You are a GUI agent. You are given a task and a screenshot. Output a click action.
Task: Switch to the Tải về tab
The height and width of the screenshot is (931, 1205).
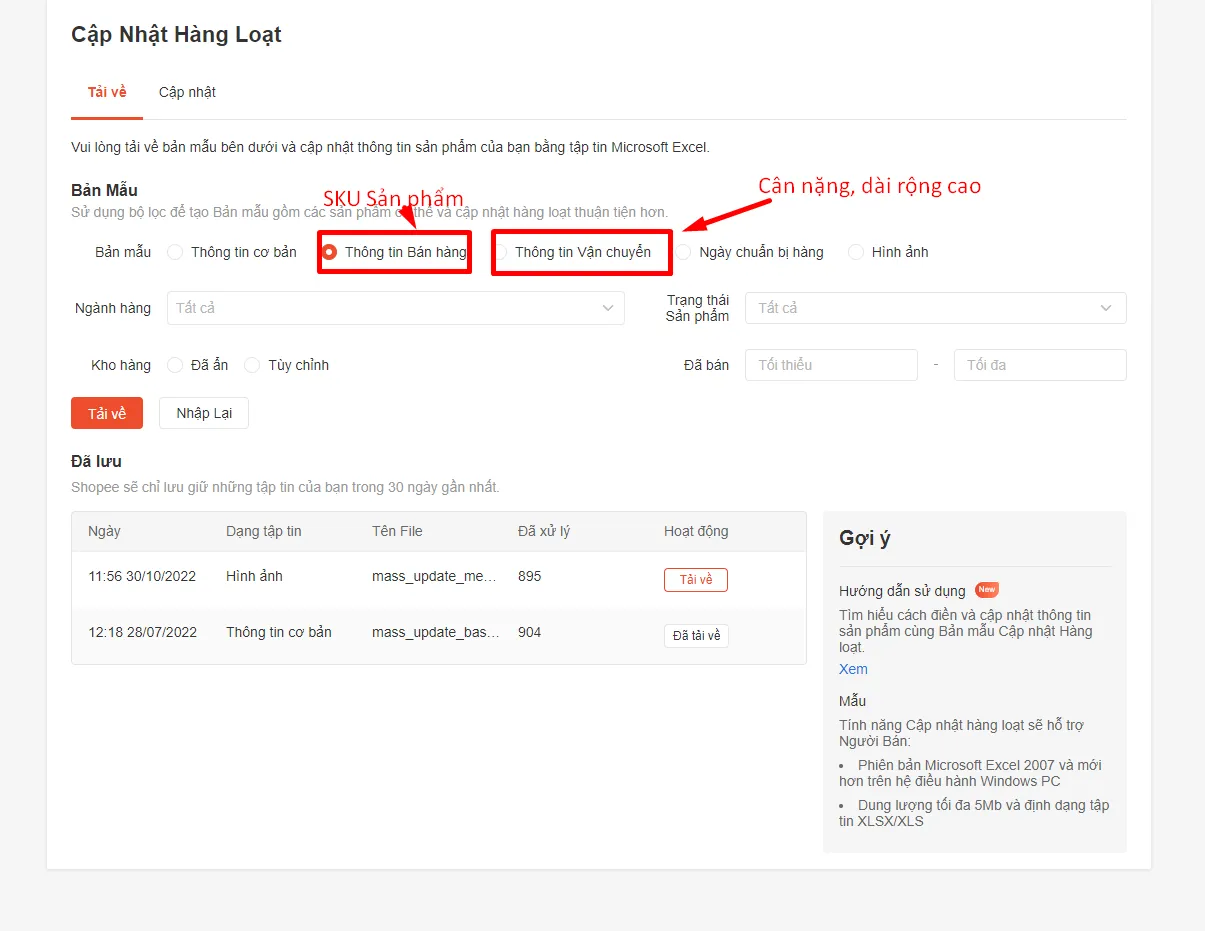pos(107,92)
